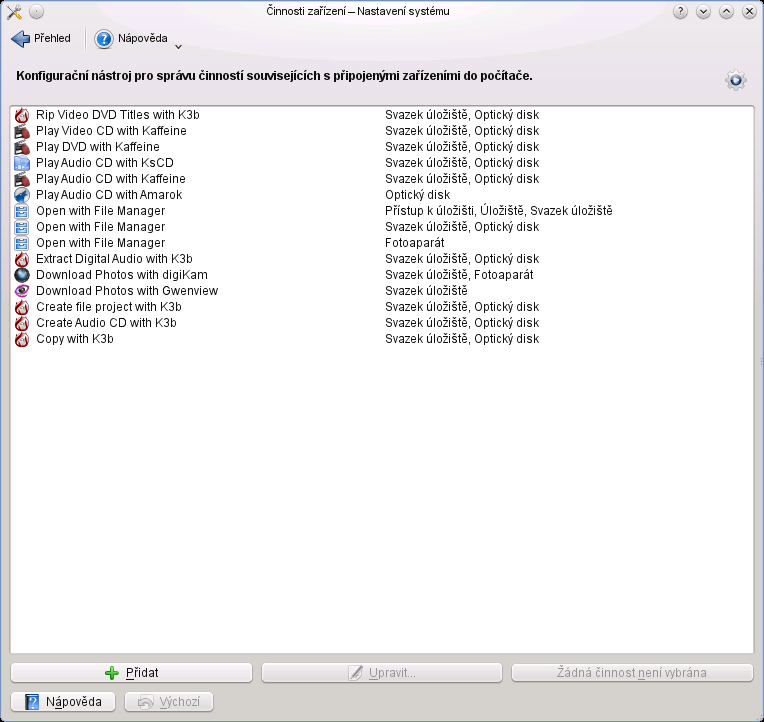Image resolution: width=764 pixels, height=722 pixels.
Task: Click the question-mark help button in the title bar
Action: (x=680, y=12)
